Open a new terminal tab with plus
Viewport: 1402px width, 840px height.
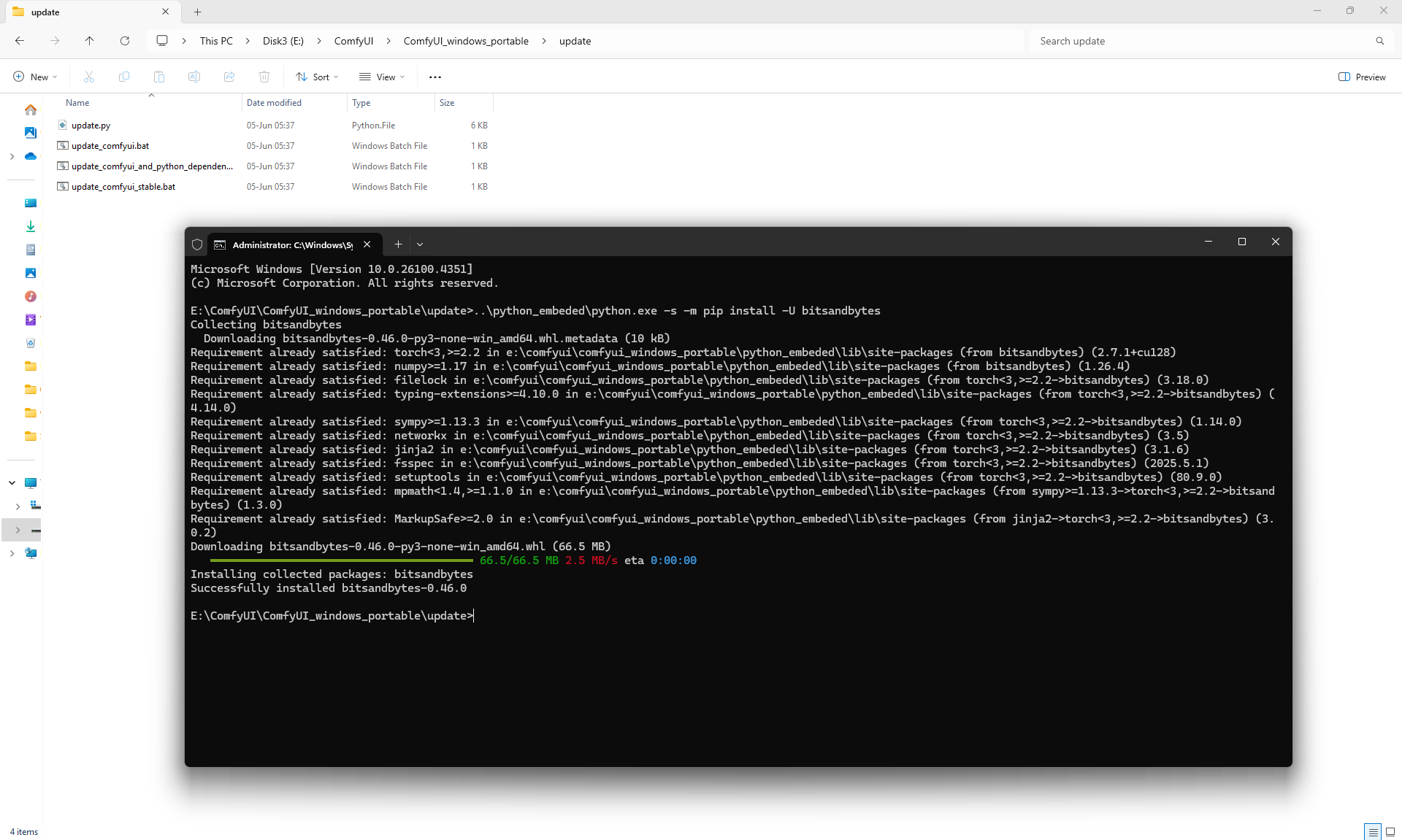click(398, 244)
